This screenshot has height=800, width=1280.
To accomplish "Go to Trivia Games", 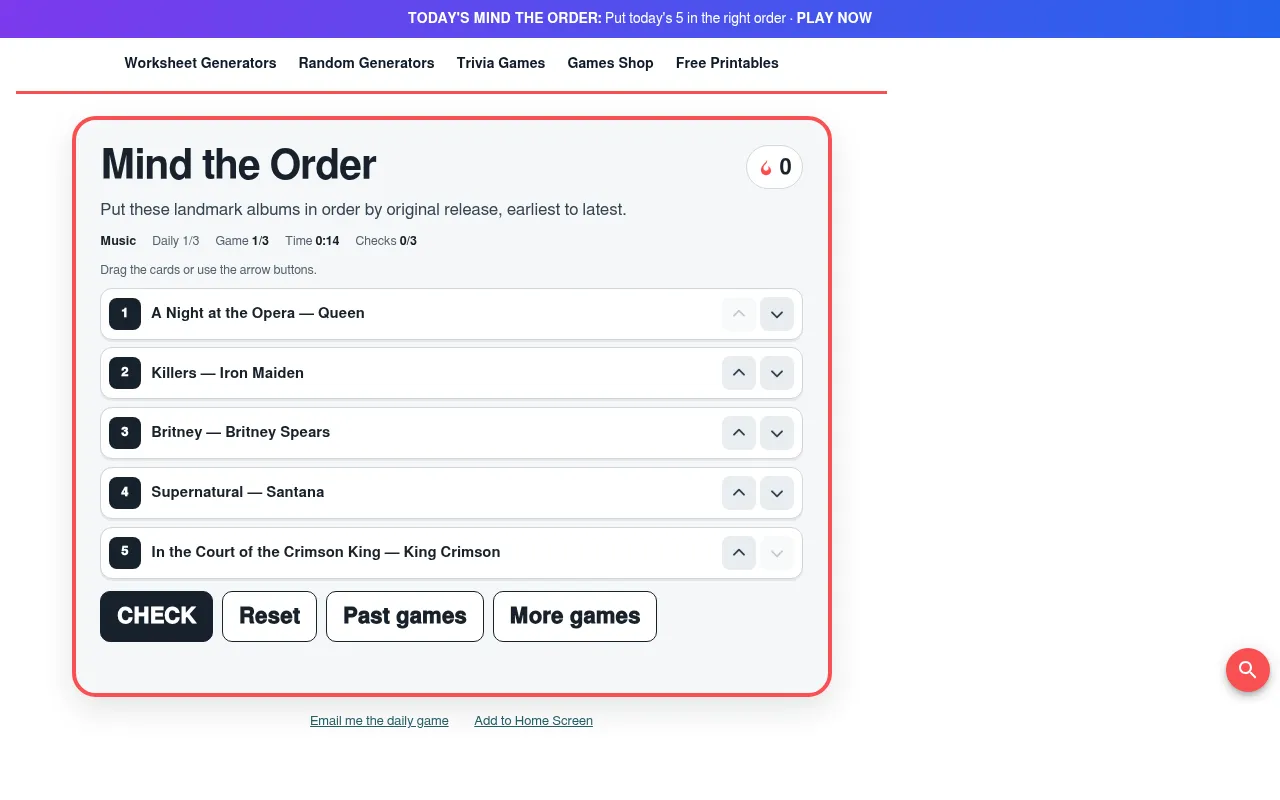I will (501, 63).
